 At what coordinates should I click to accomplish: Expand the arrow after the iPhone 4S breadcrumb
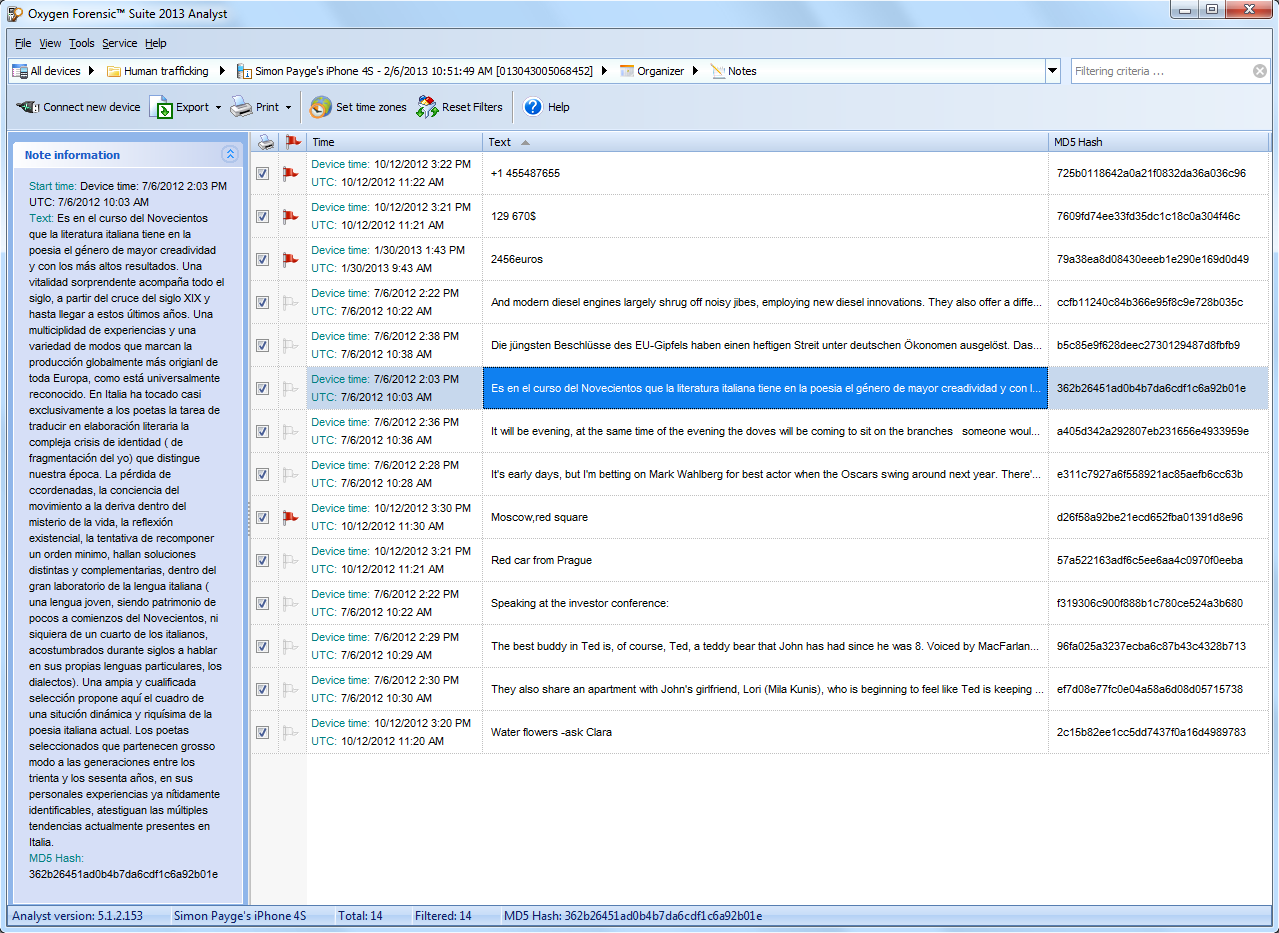pyautogui.click(x=606, y=71)
